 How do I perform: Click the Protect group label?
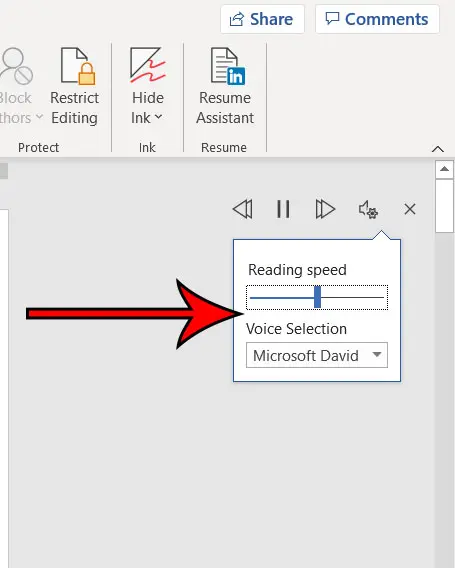[x=38, y=148]
